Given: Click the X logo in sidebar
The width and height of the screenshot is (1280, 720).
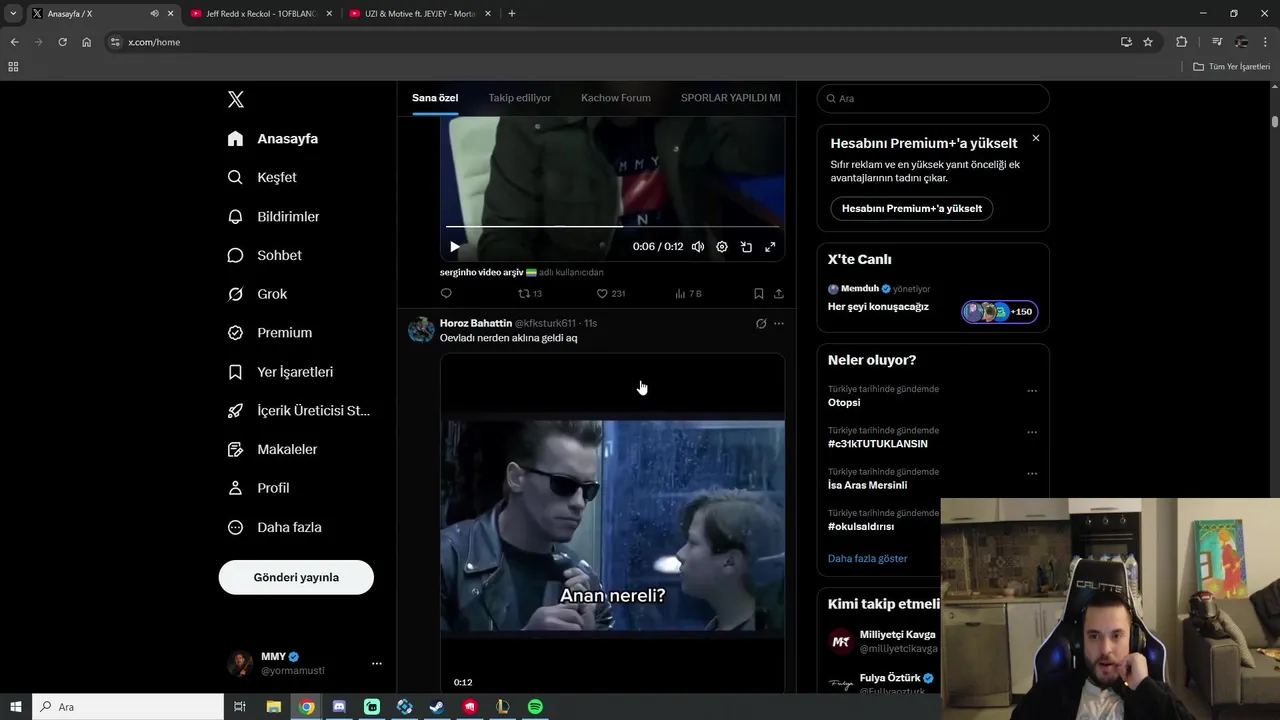Looking at the screenshot, I should 235,99.
